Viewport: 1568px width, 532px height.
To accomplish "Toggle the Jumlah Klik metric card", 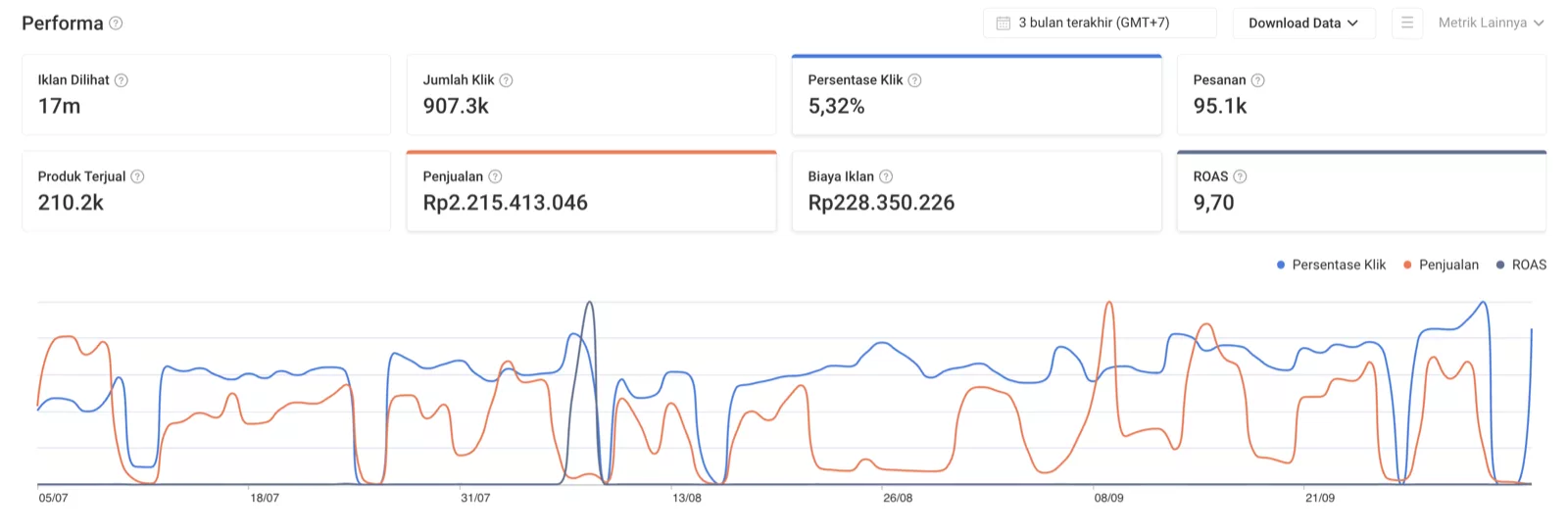I will pyautogui.click(x=591, y=94).
